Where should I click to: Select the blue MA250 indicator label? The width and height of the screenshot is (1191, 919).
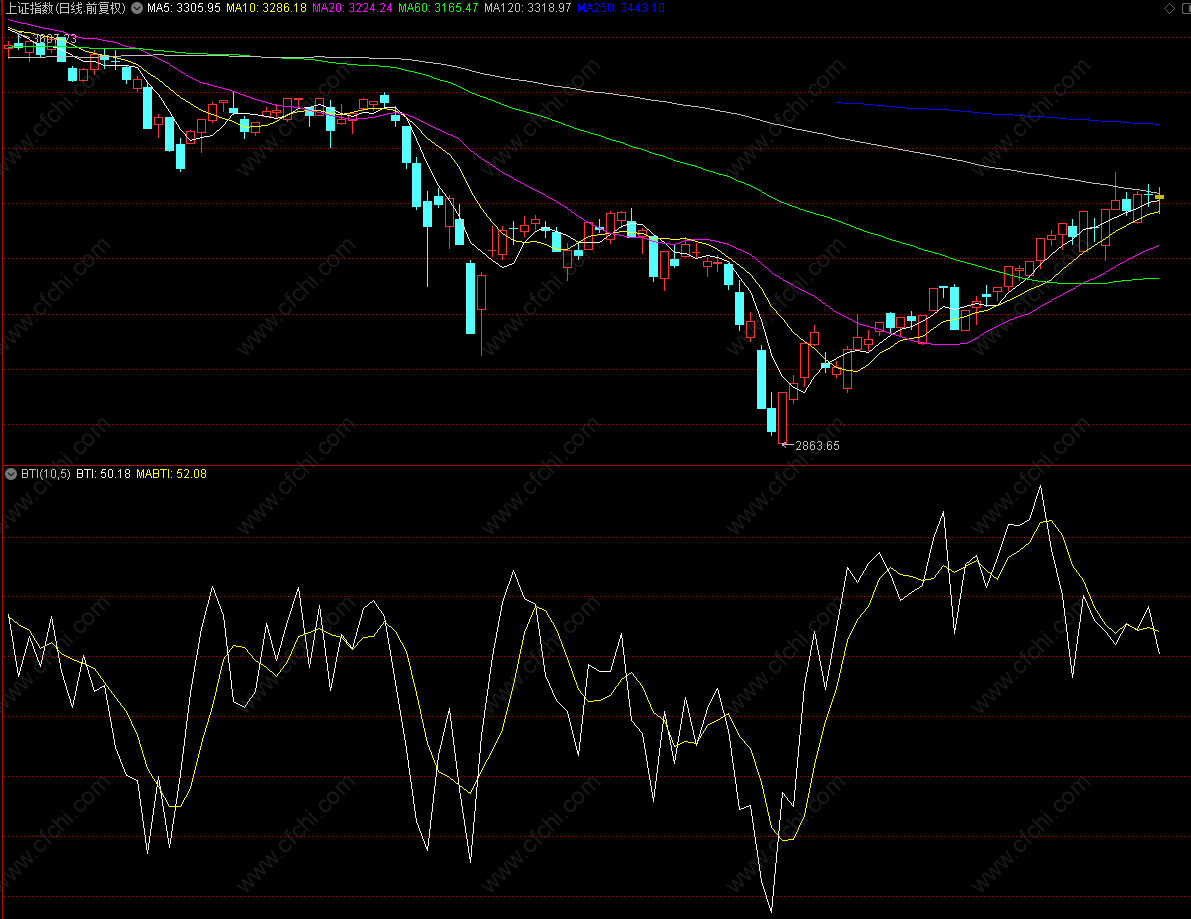click(x=621, y=8)
